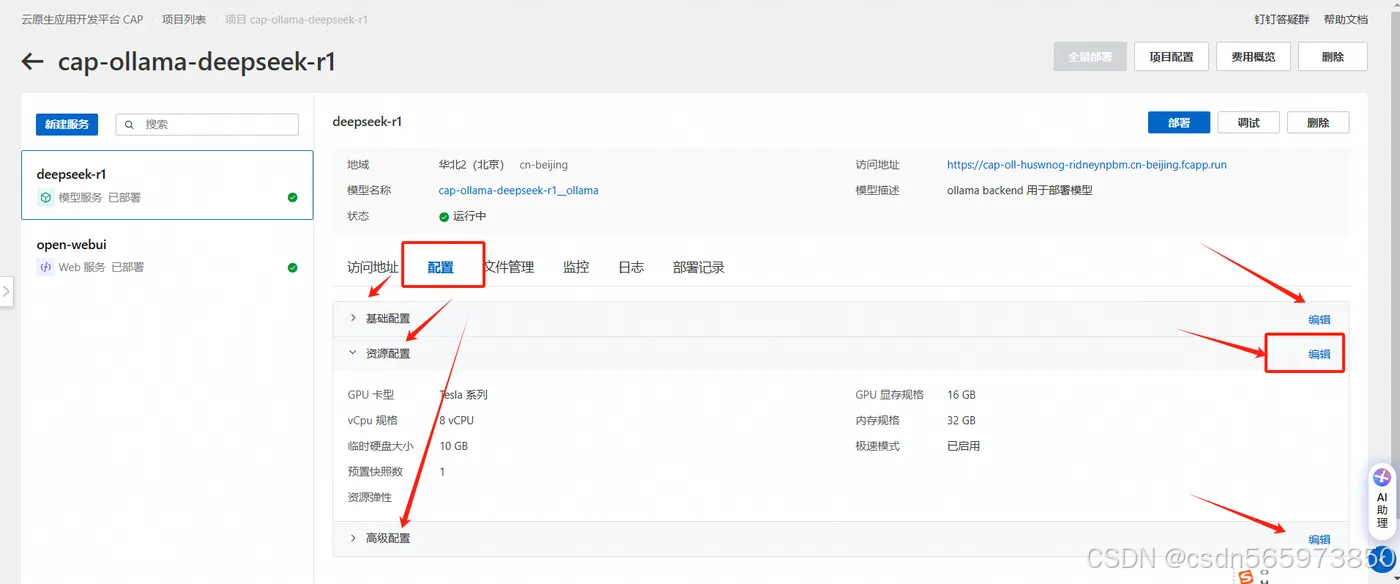Open 项目配置

(x=1171, y=57)
